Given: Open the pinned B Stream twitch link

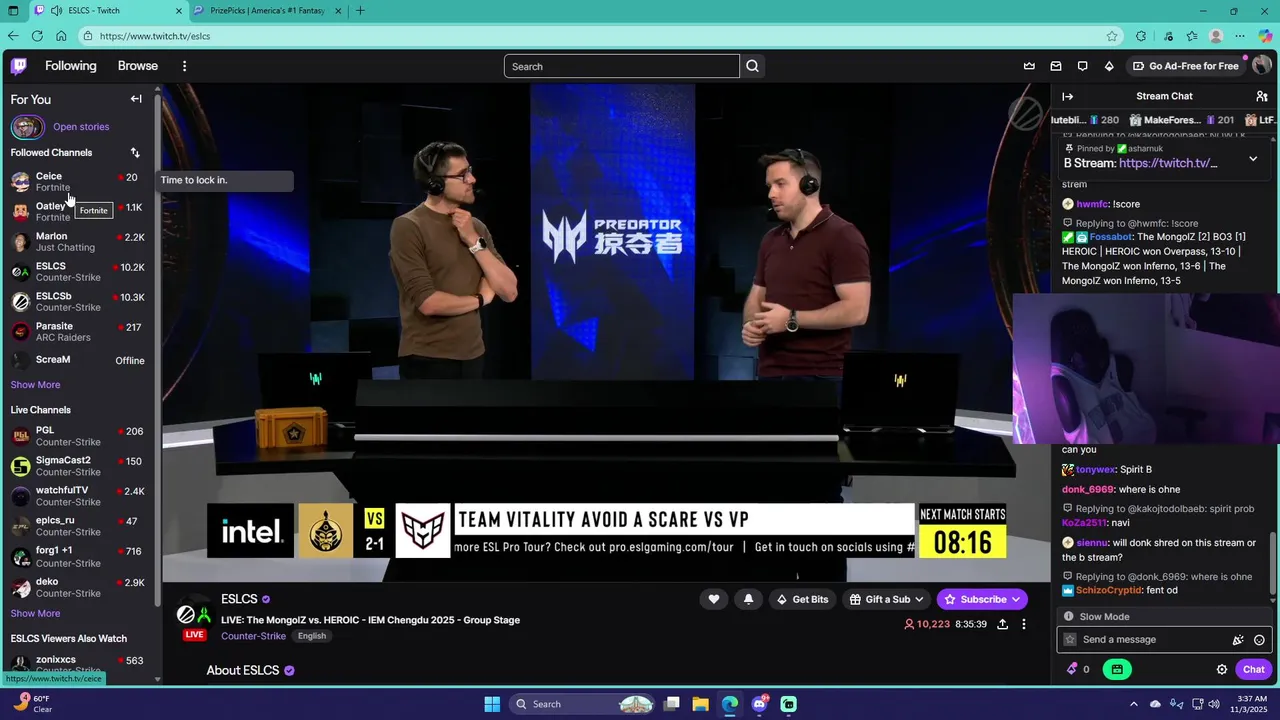Looking at the screenshot, I should click(1168, 163).
